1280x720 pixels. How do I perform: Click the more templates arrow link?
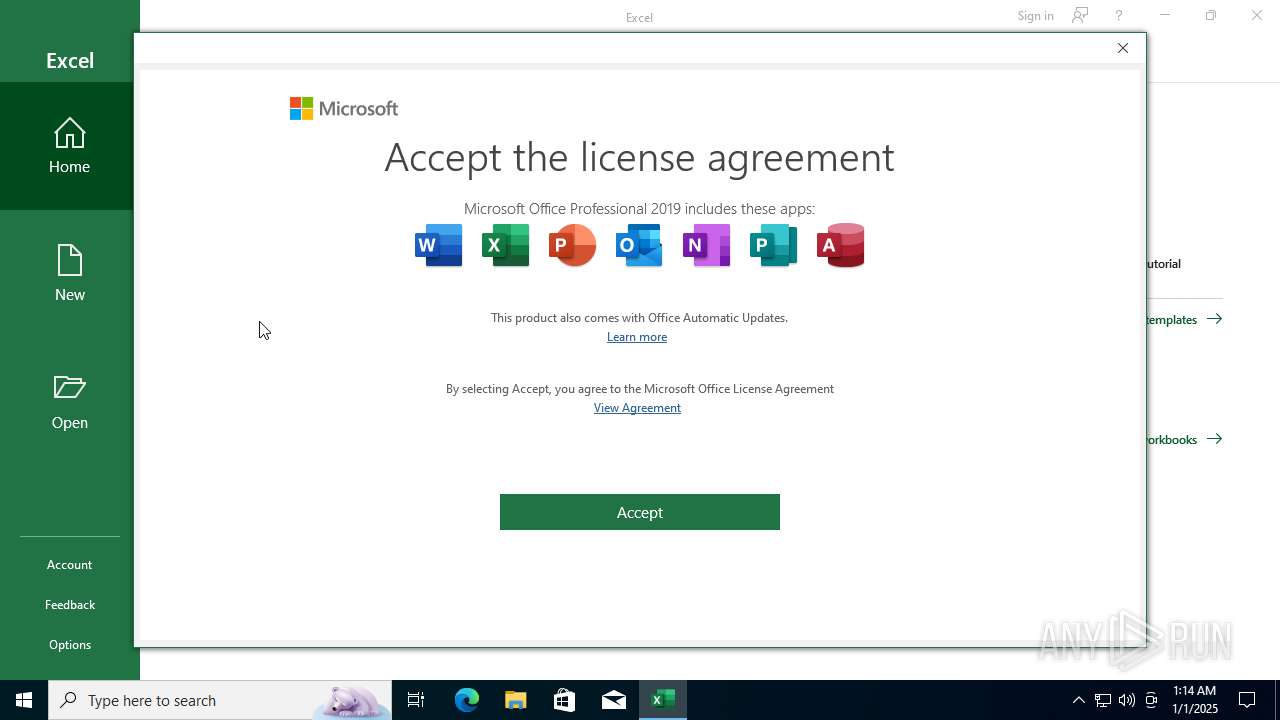1184,319
